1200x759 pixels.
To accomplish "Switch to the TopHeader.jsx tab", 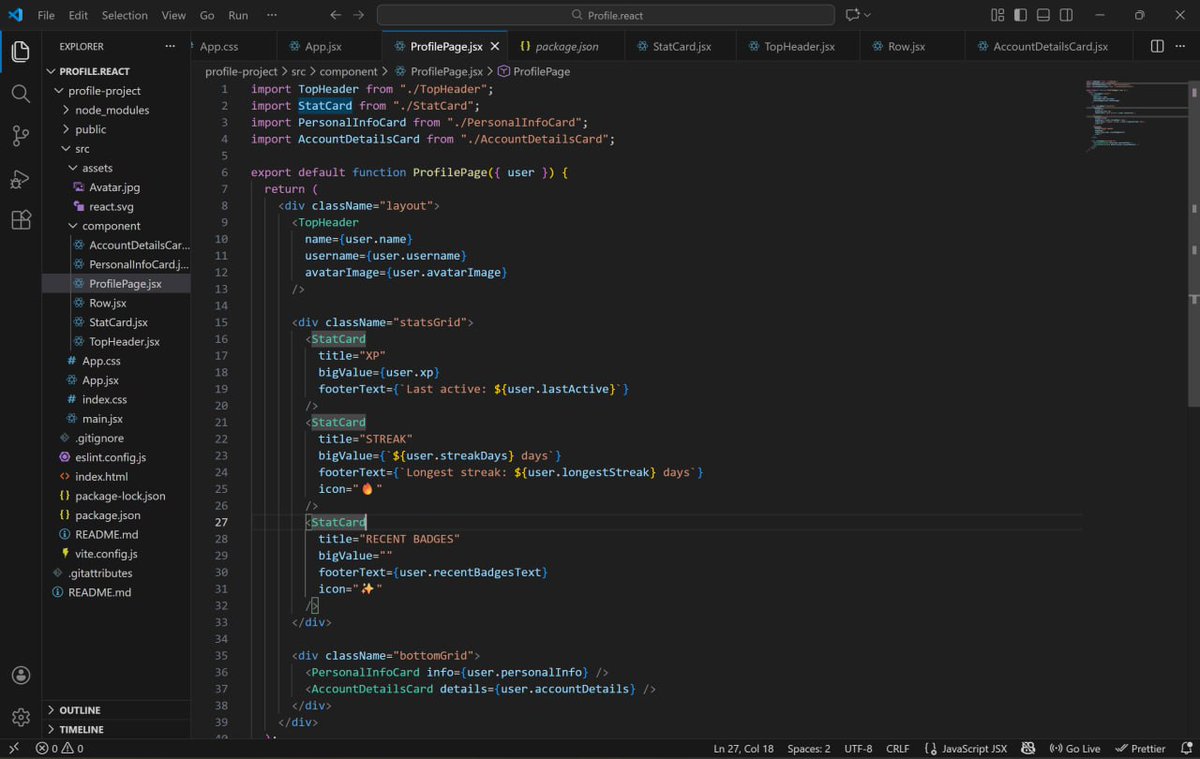I will click(x=798, y=46).
